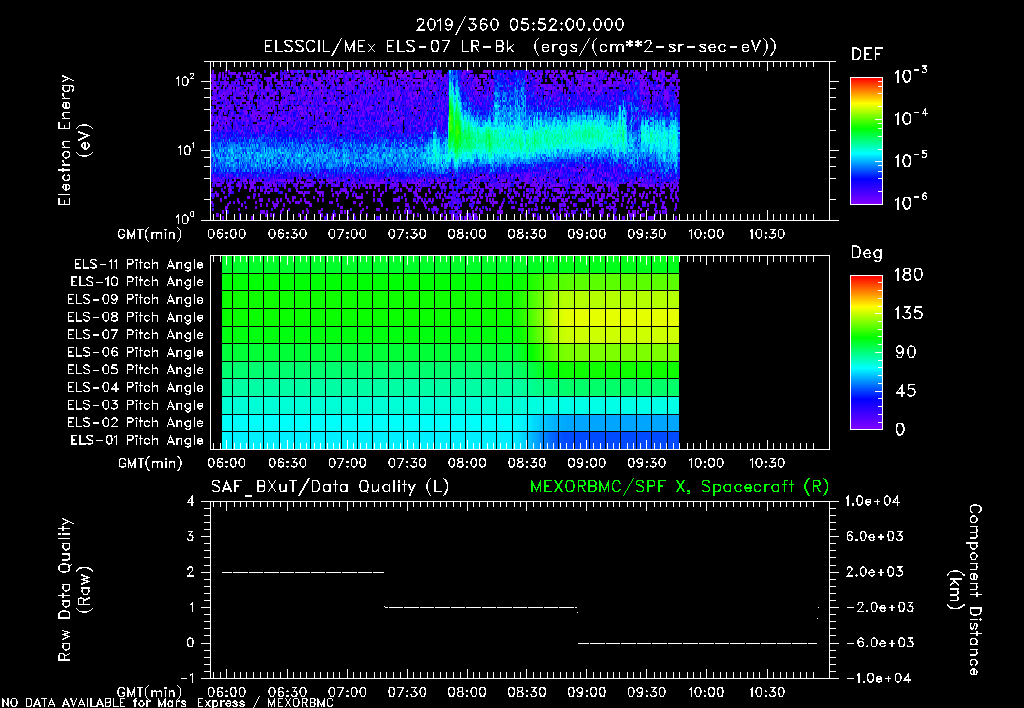Click the 10^-5 DEF scale value

(x=910, y=160)
